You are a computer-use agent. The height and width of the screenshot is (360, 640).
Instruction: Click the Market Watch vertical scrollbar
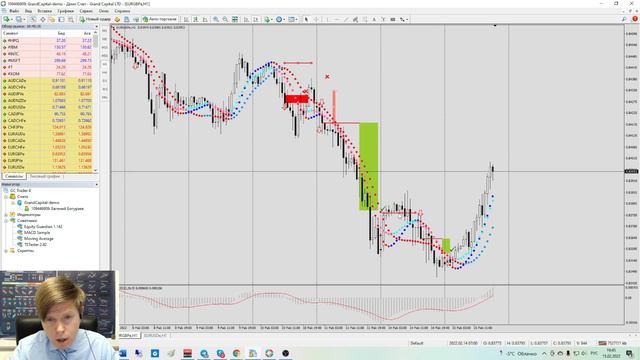click(x=96, y=101)
